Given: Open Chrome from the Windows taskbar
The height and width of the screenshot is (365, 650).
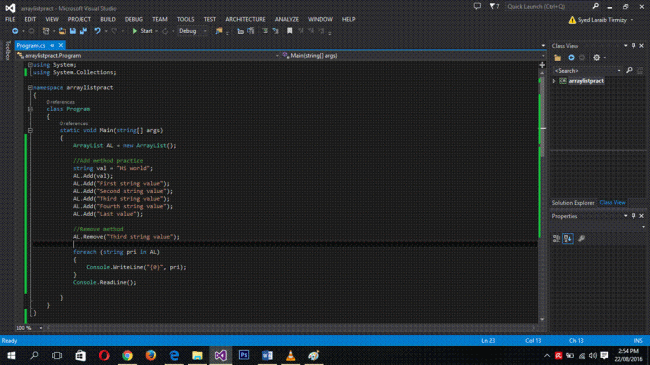Looking at the screenshot, I should (127, 355).
